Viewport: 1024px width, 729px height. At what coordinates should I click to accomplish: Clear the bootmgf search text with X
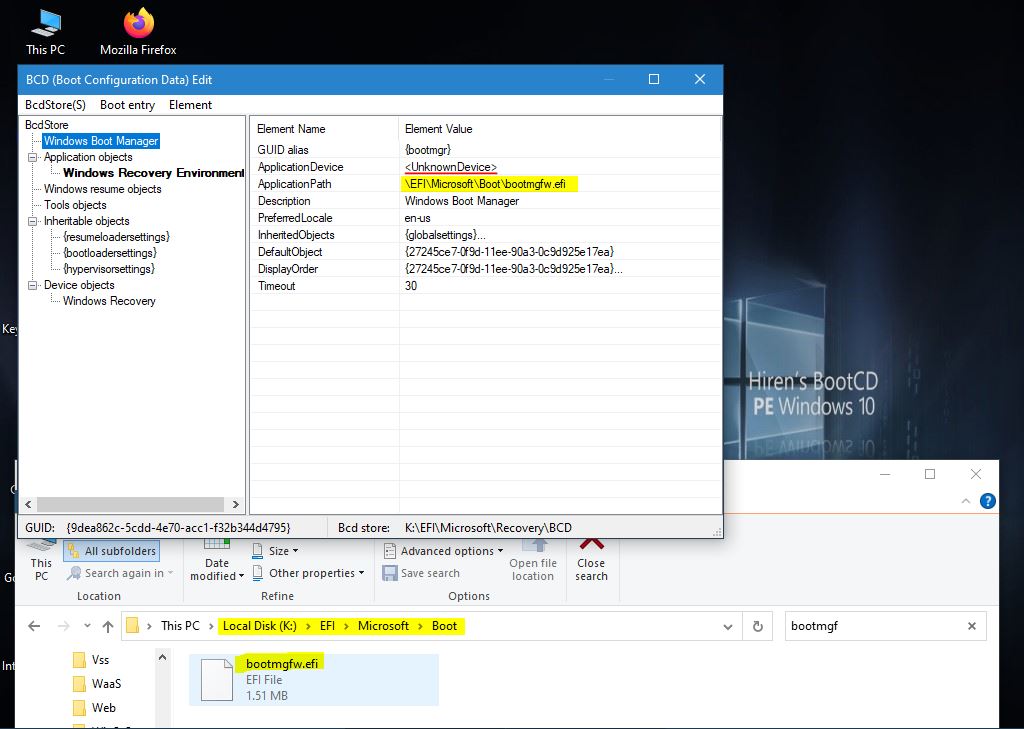pos(971,626)
